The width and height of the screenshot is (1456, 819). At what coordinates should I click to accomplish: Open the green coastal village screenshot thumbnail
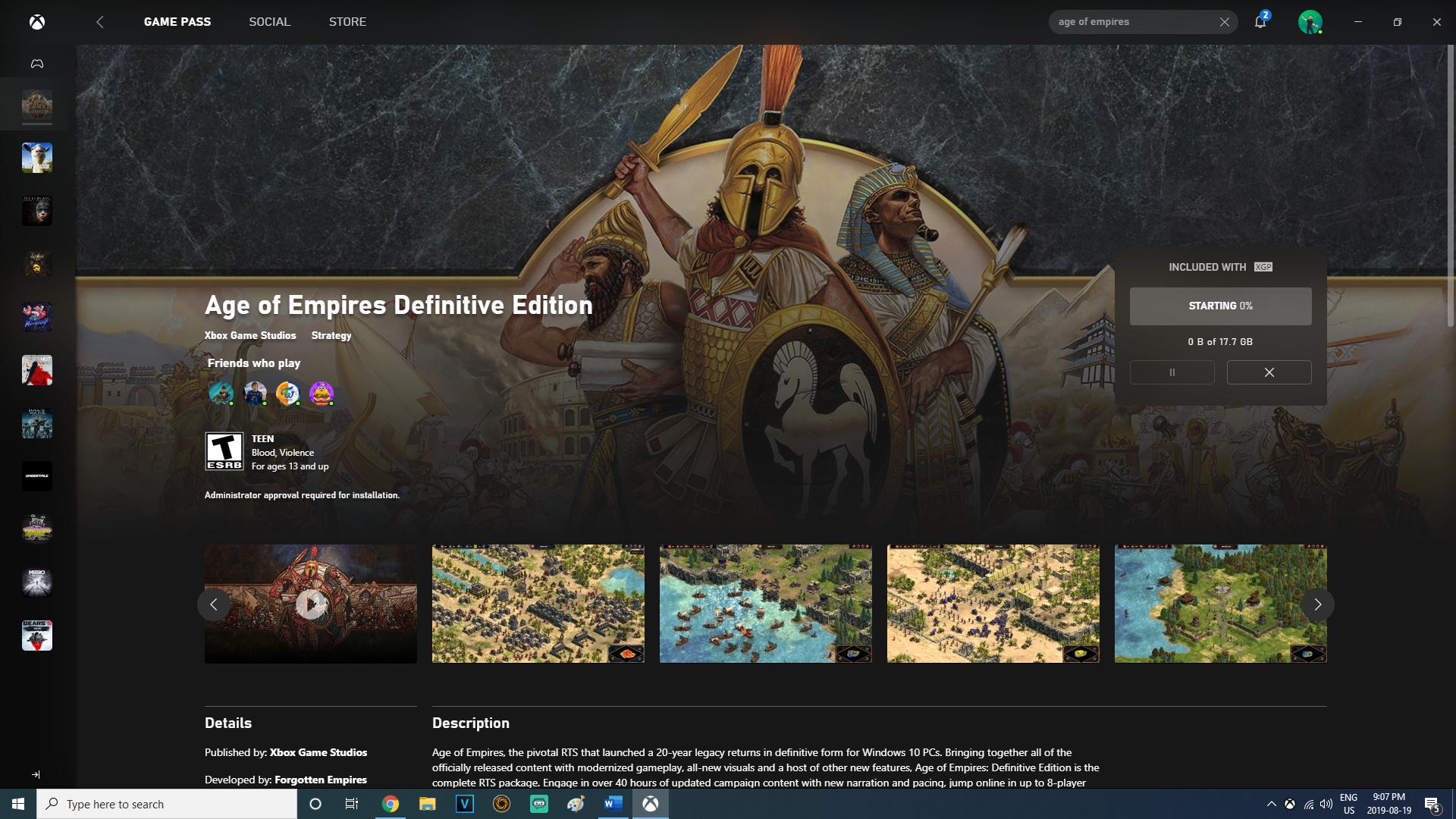click(1220, 604)
